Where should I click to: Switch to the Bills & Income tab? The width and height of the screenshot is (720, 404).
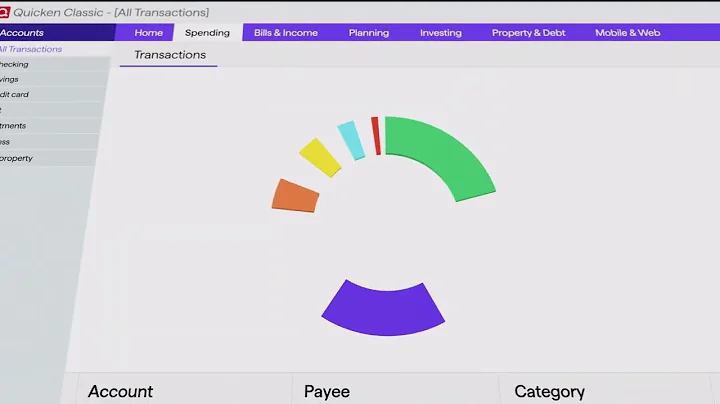[286, 33]
